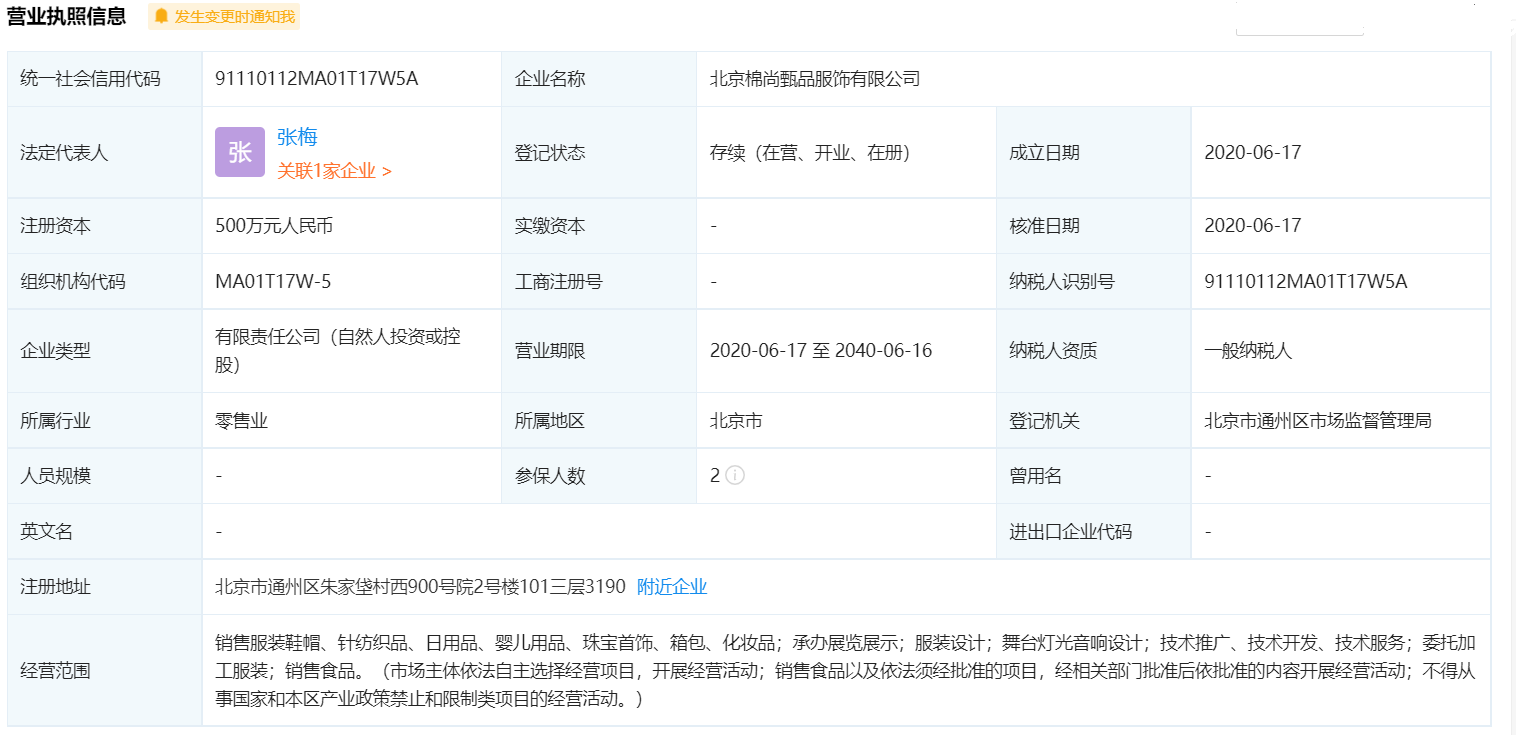Open legal representative 张梅 profile link
Viewport: 1516px width, 735px height.
click(297, 137)
